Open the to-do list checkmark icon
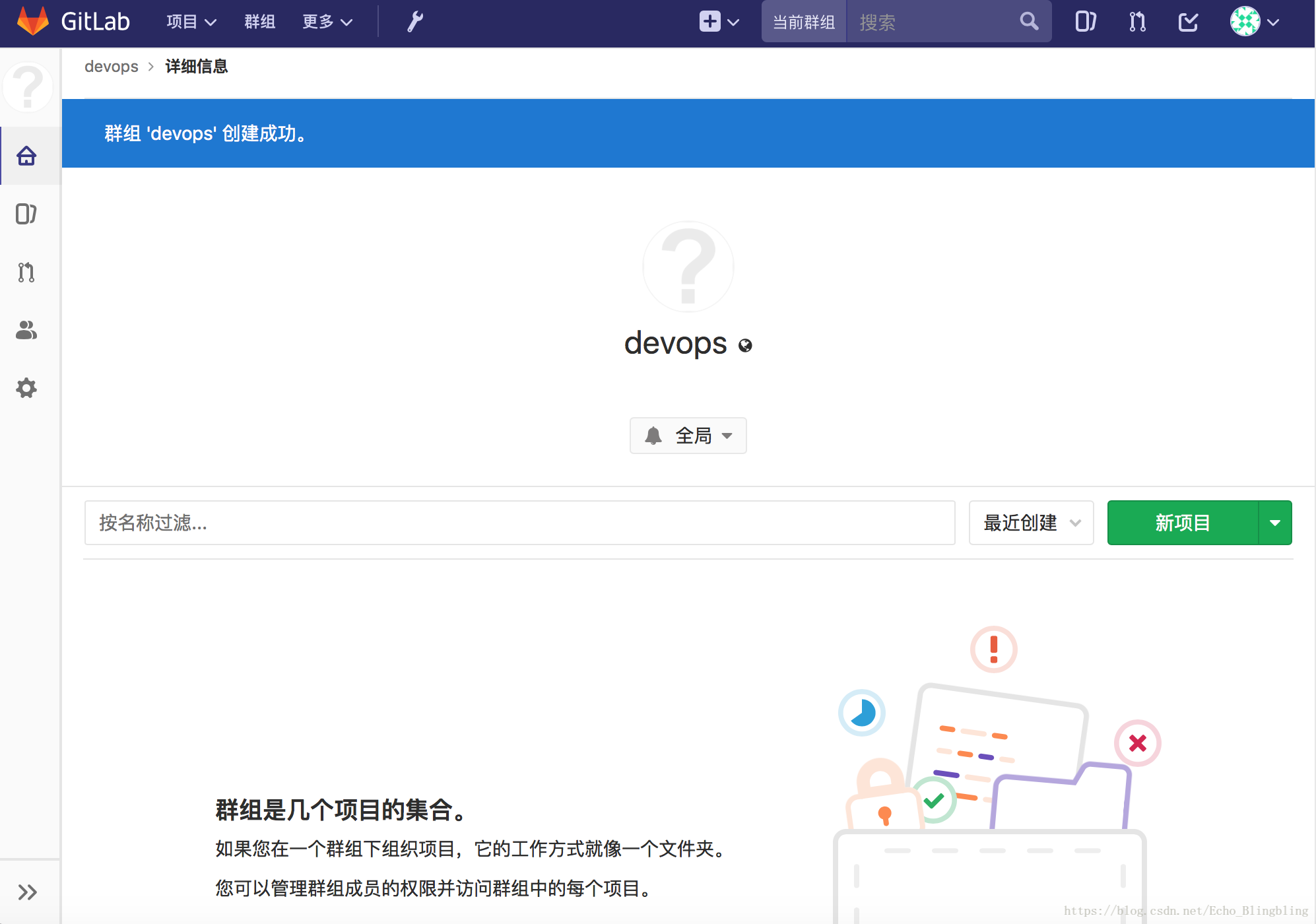This screenshot has width=1316, height=924. (x=1188, y=22)
